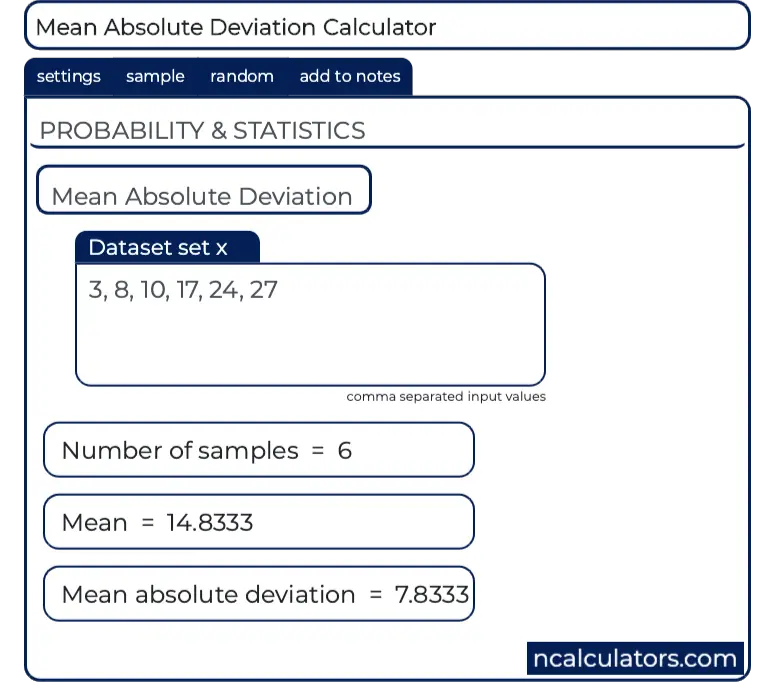Click the deviation value 7.8333
The image size is (770, 682).
coord(431,595)
